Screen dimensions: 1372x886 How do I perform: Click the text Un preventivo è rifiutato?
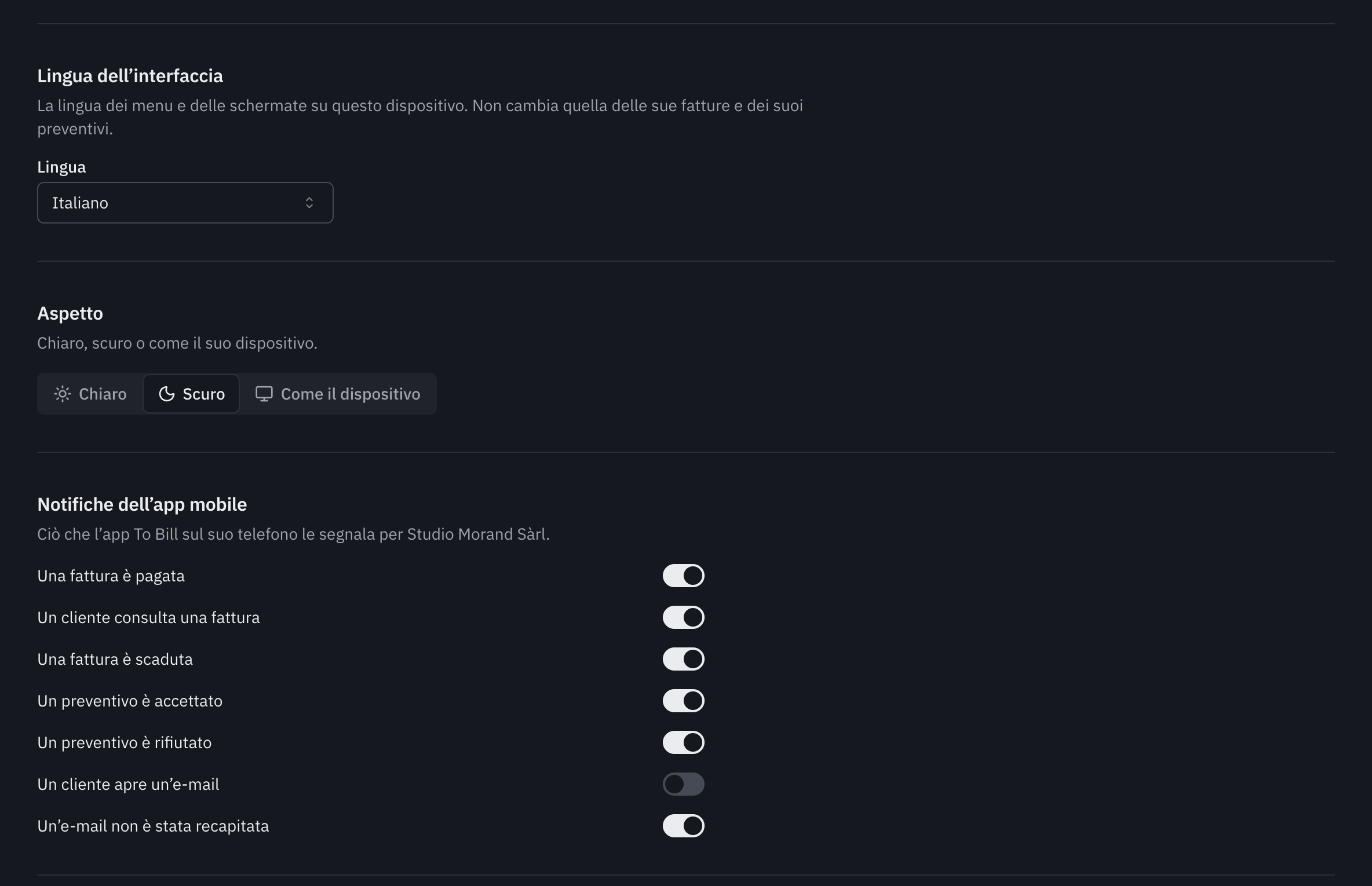[125, 742]
